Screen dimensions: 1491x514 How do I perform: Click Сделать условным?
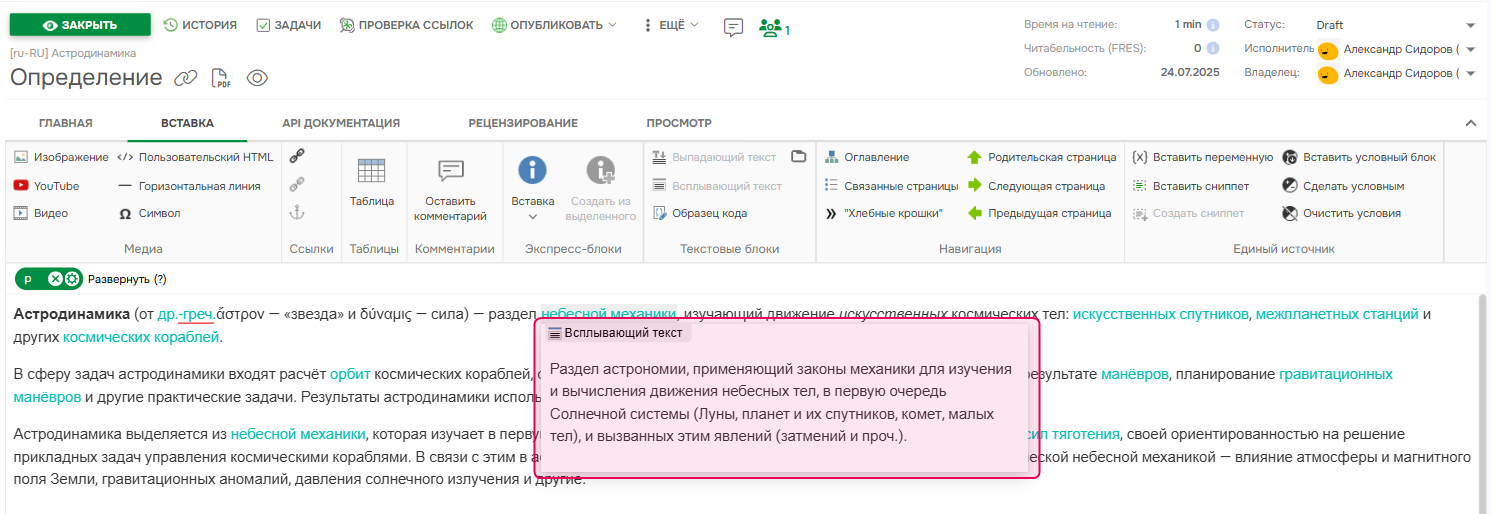[x=1343, y=186]
